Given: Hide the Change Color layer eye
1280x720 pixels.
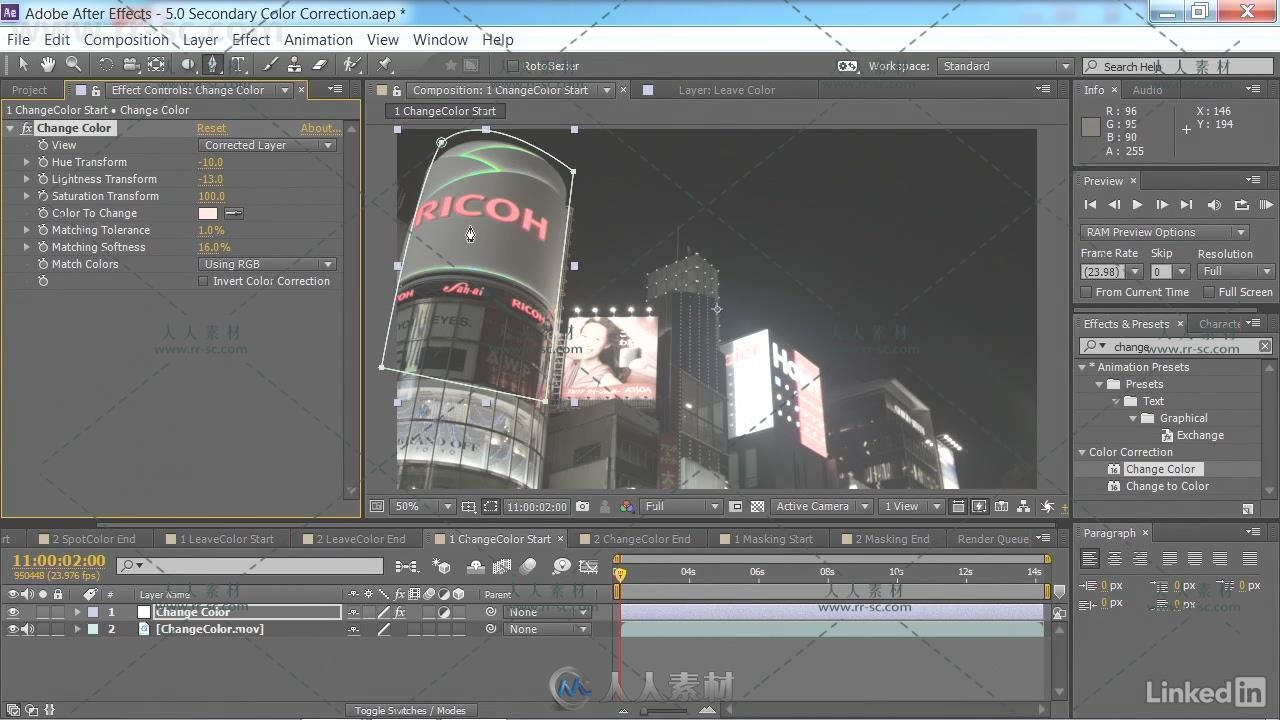Looking at the screenshot, I should pos(13,612).
